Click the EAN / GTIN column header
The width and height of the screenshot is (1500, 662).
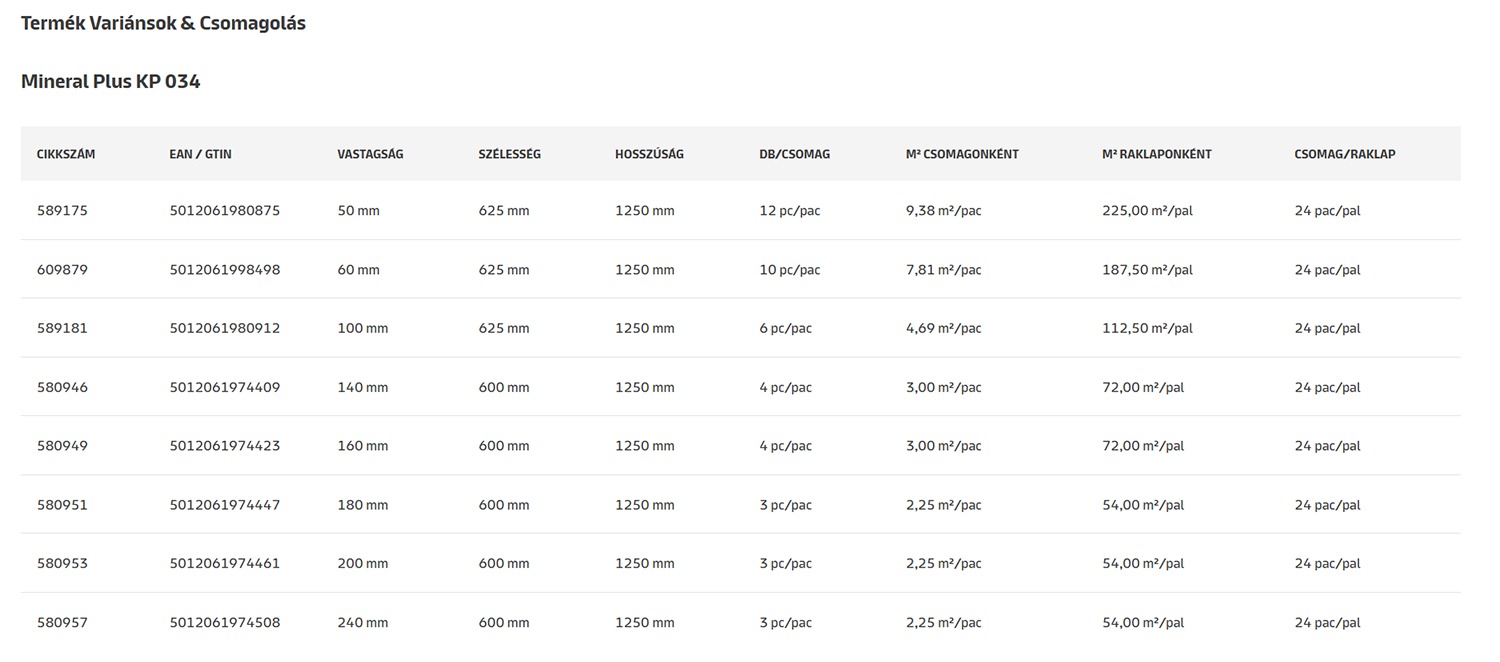coord(200,154)
